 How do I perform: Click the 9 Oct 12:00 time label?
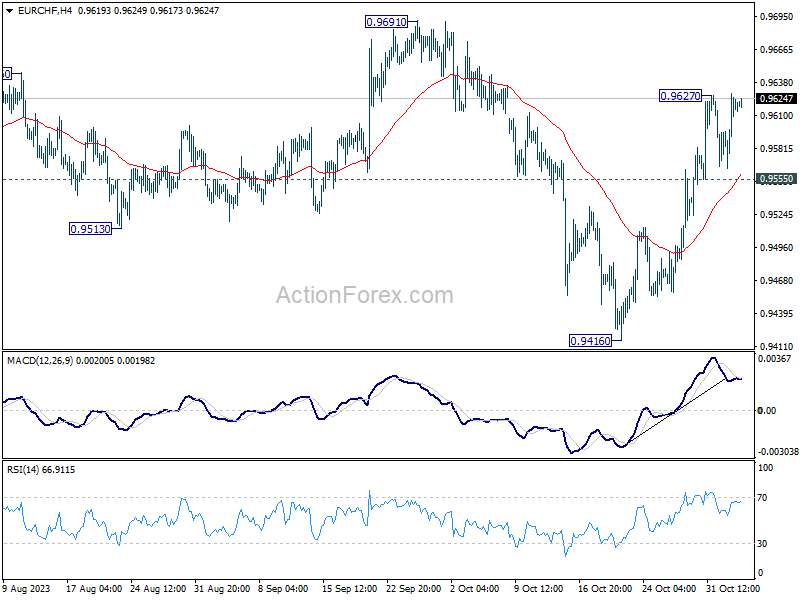(x=539, y=589)
